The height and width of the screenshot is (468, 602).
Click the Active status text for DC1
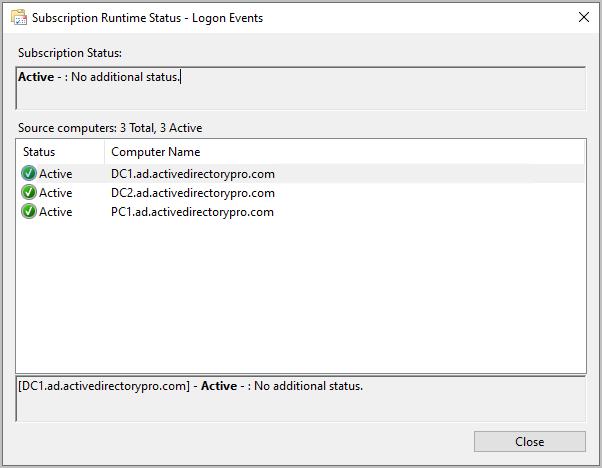56,174
